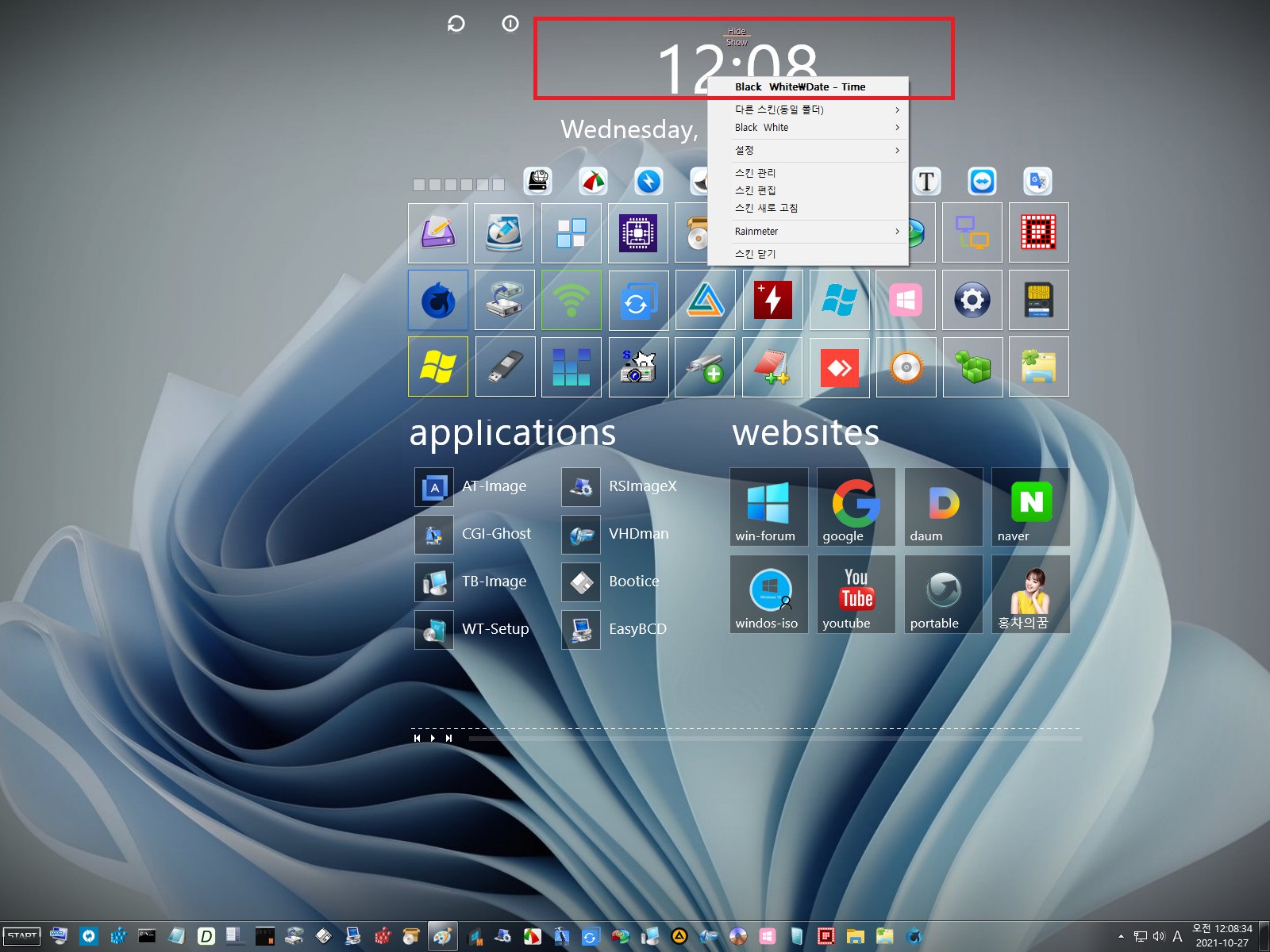This screenshot has height=952, width=1270.
Task: Open the naver website thumbnail
Action: point(1030,506)
